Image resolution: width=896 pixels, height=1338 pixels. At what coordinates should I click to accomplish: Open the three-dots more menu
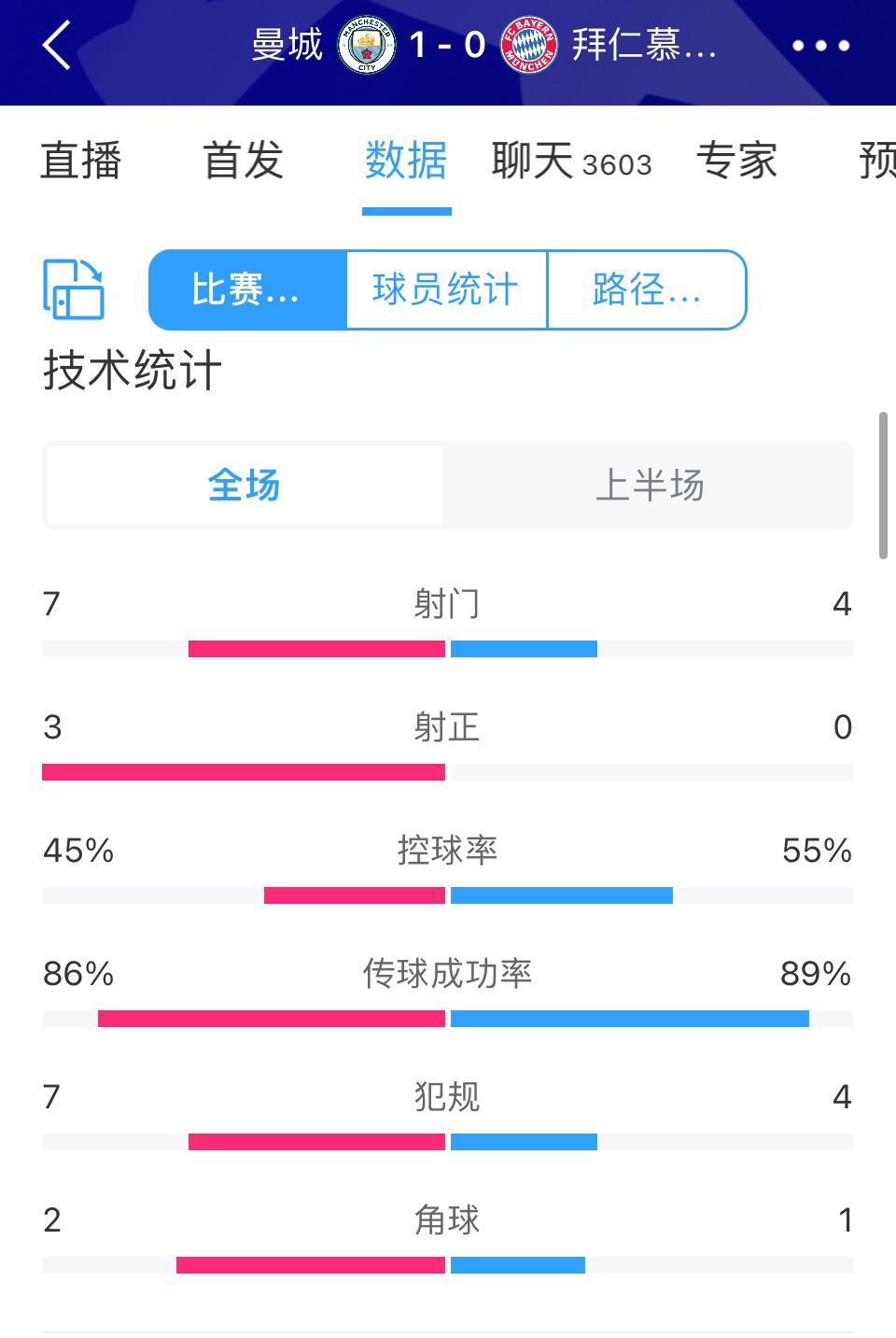pos(820,45)
